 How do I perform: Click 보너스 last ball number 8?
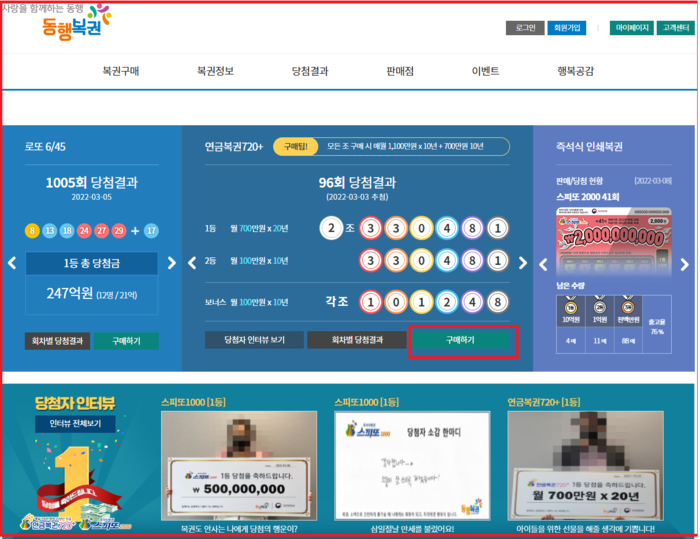click(497, 302)
